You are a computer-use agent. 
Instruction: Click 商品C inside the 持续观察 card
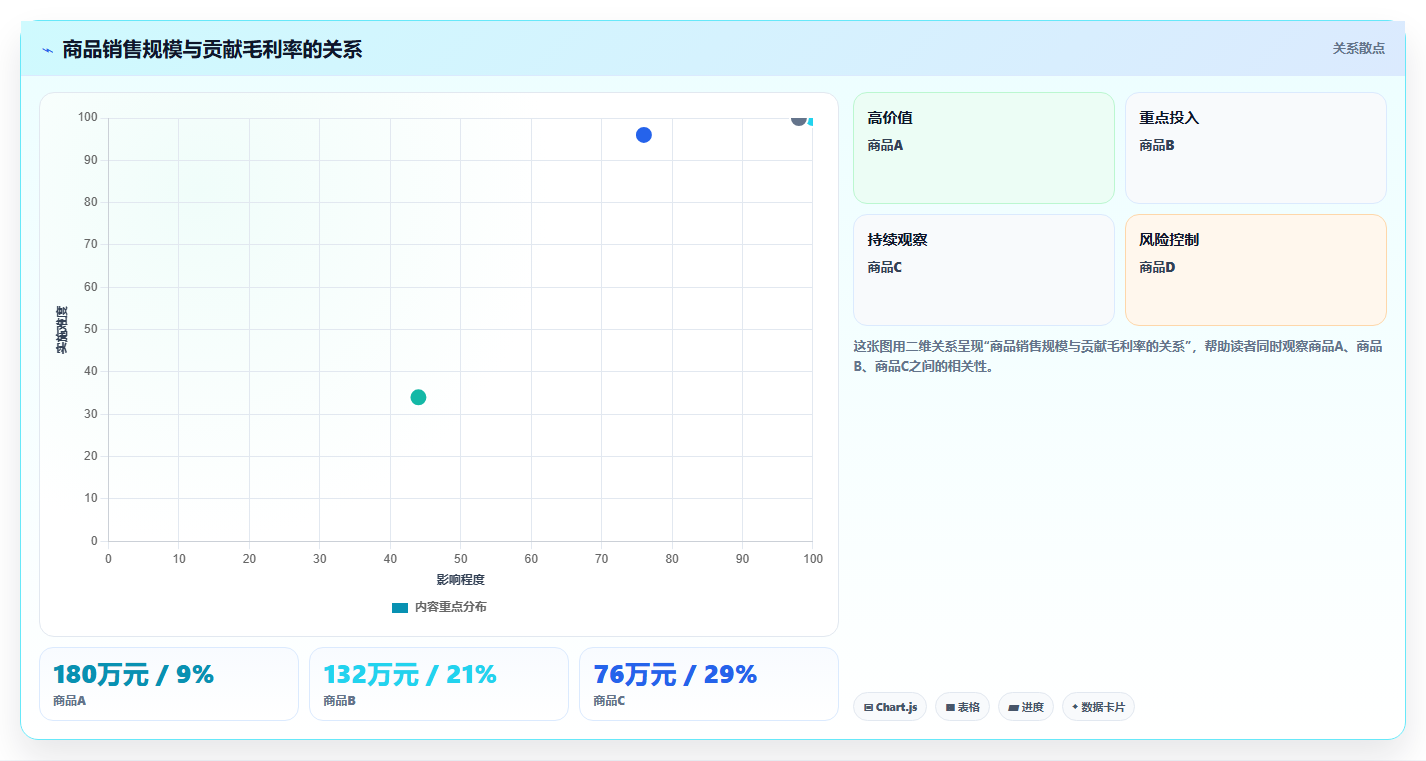pos(885,267)
